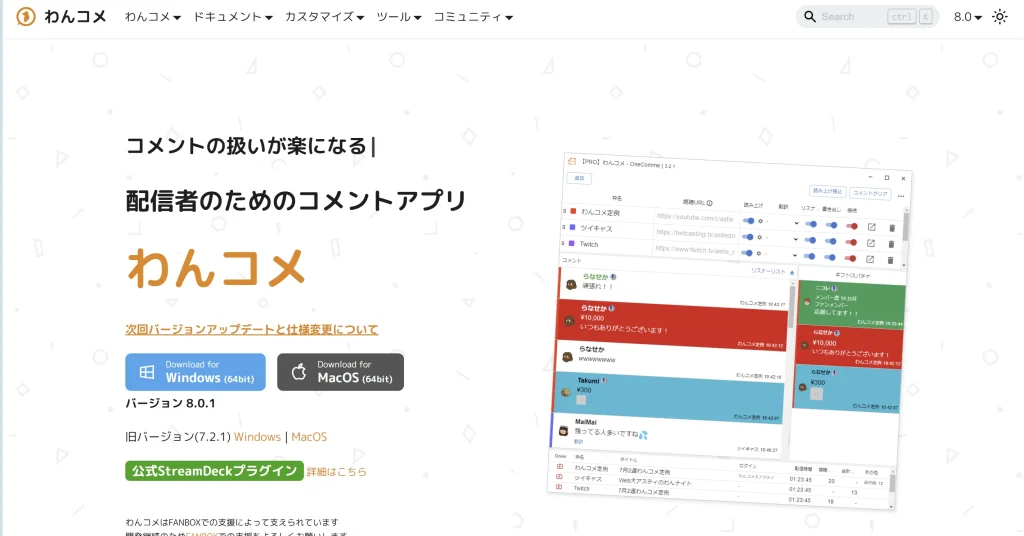
Task: Expand the カスタマイズ dropdown menu
Action: click(x=324, y=17)
